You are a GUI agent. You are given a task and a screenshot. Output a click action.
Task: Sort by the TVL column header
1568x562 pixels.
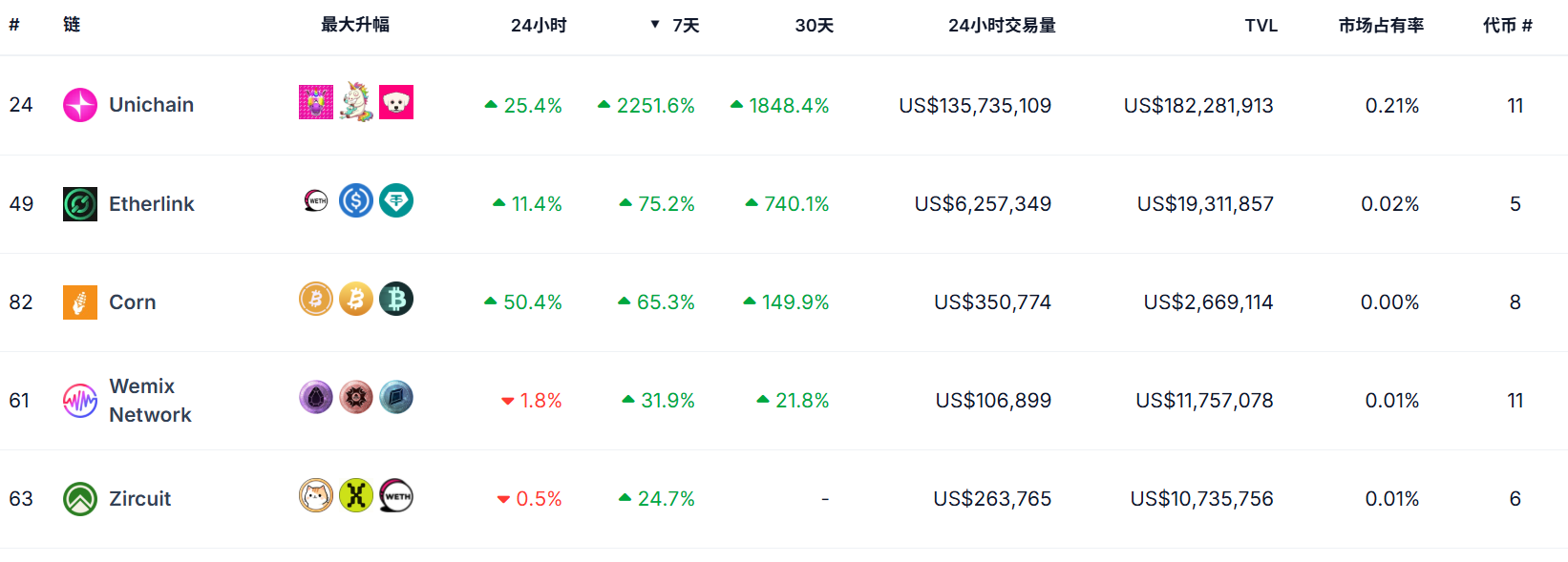click(1261, 26)
